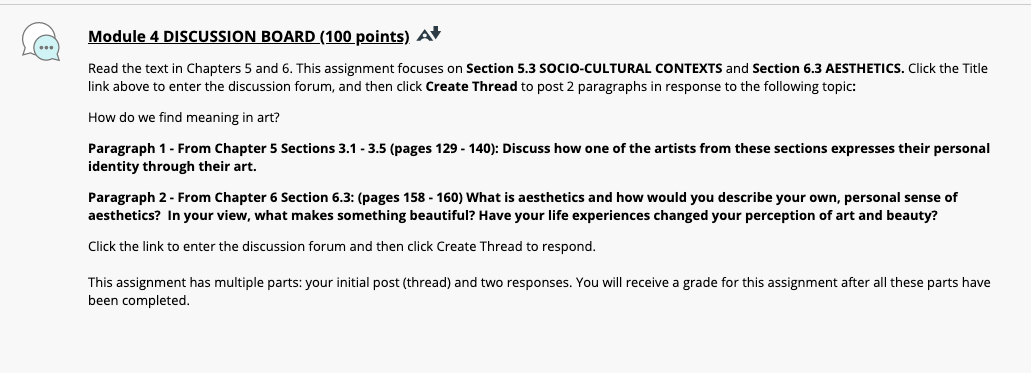Select the "Paragraph 1 - From Chapter 5" heading
The image size is (1031, 373).
[x=183, y=149]
